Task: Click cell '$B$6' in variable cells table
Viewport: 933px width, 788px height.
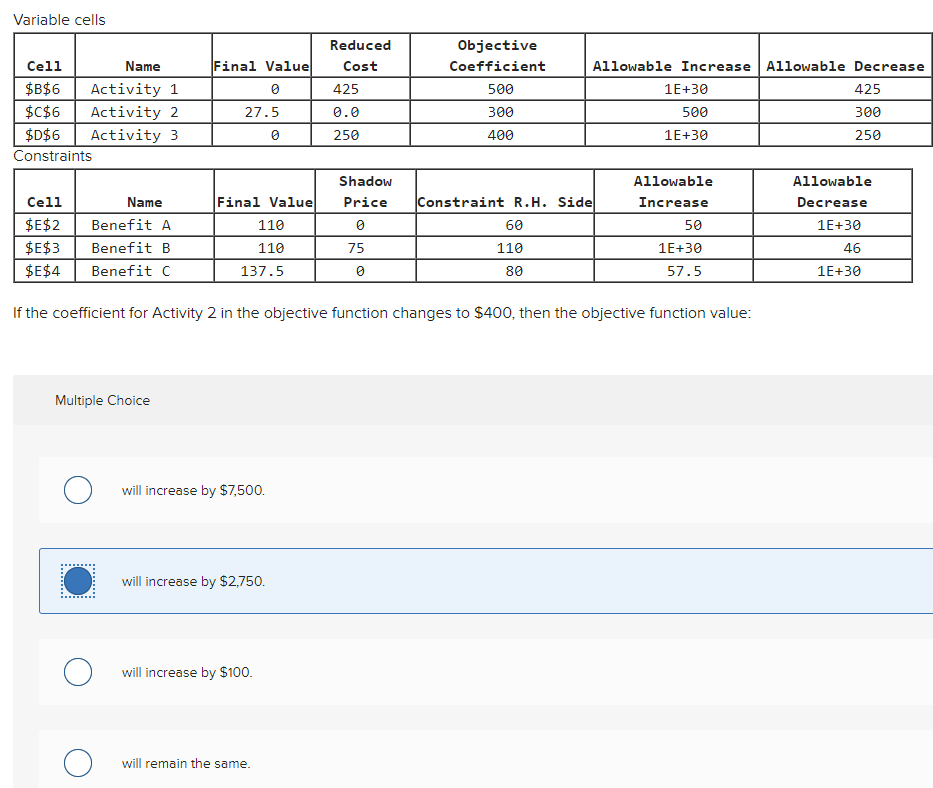Action: (43, 89)
